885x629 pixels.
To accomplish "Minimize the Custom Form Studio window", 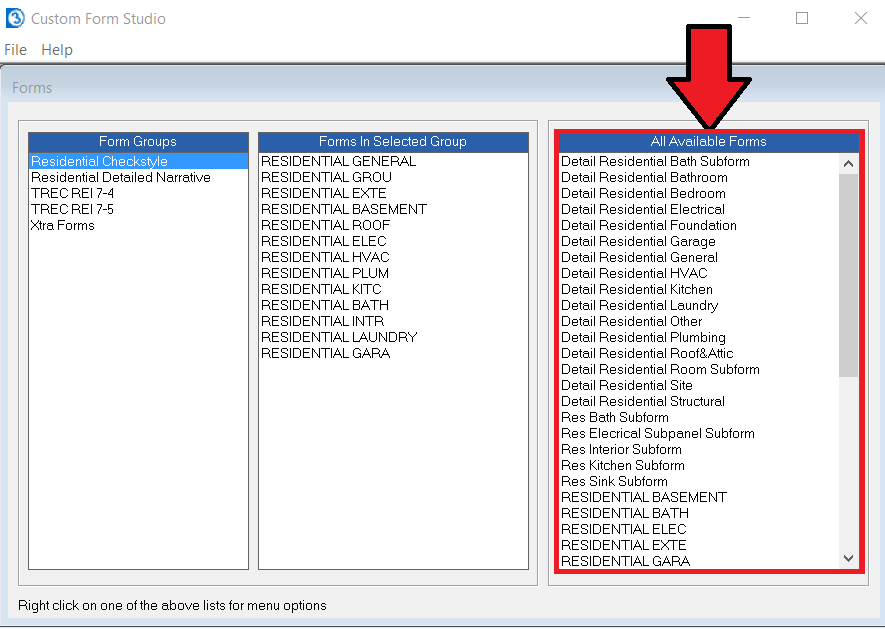I will 744,18.
